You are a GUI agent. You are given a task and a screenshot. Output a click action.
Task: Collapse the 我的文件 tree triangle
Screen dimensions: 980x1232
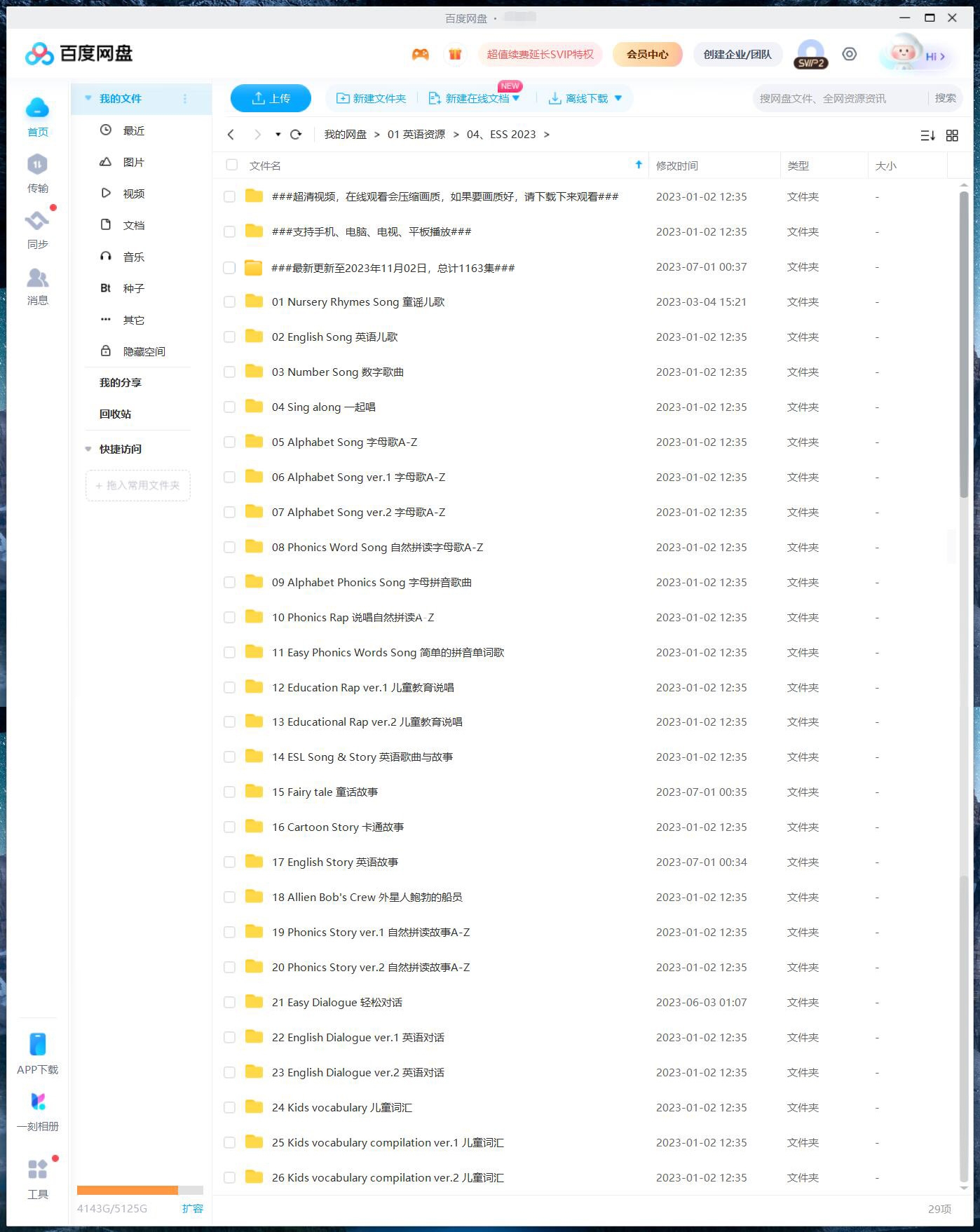(88, 99)
